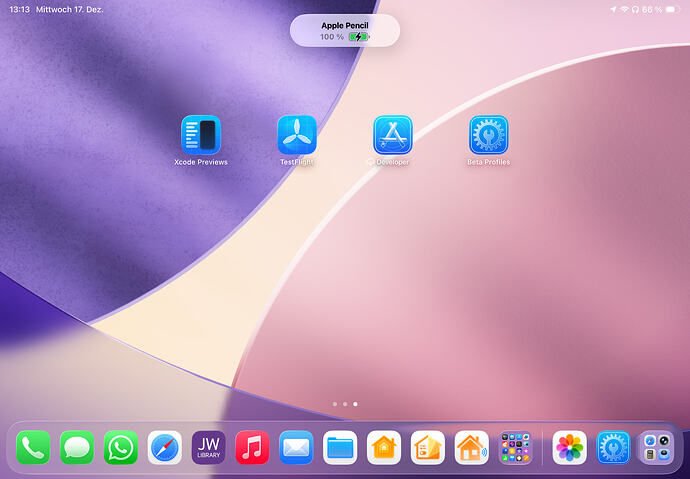The image size is (690, 479).
Task: Open Messages from the dock
Action: tap(77, 447)
